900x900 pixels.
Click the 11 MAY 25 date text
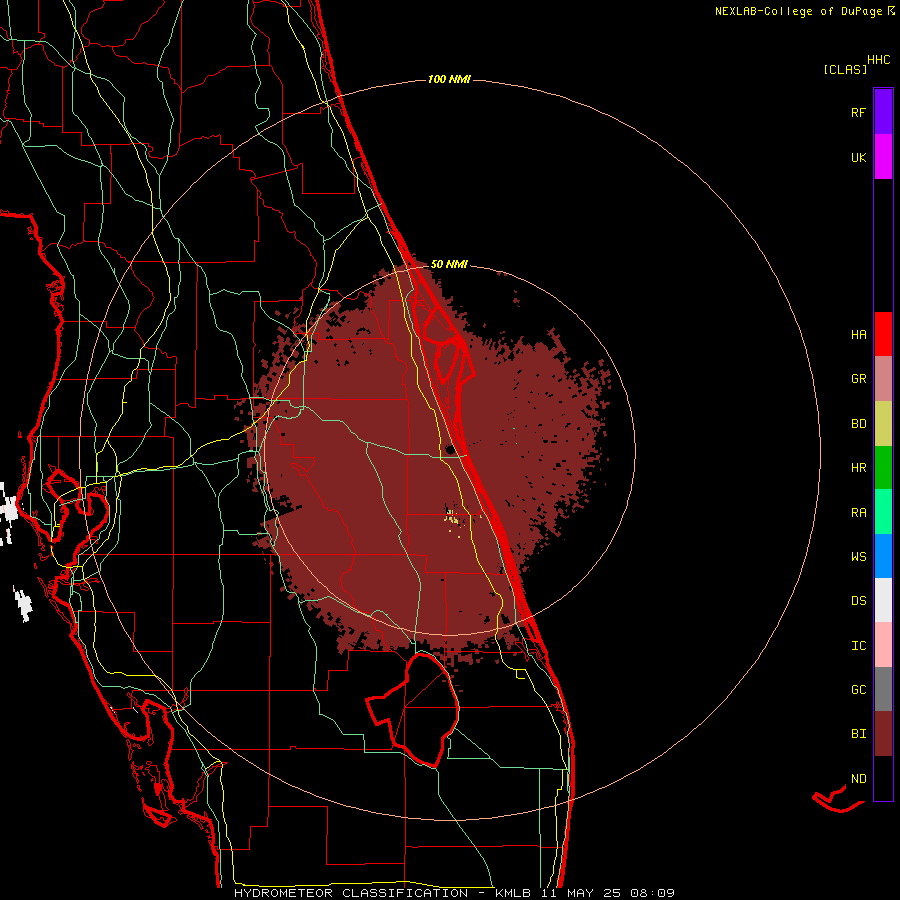pos(579,893)
